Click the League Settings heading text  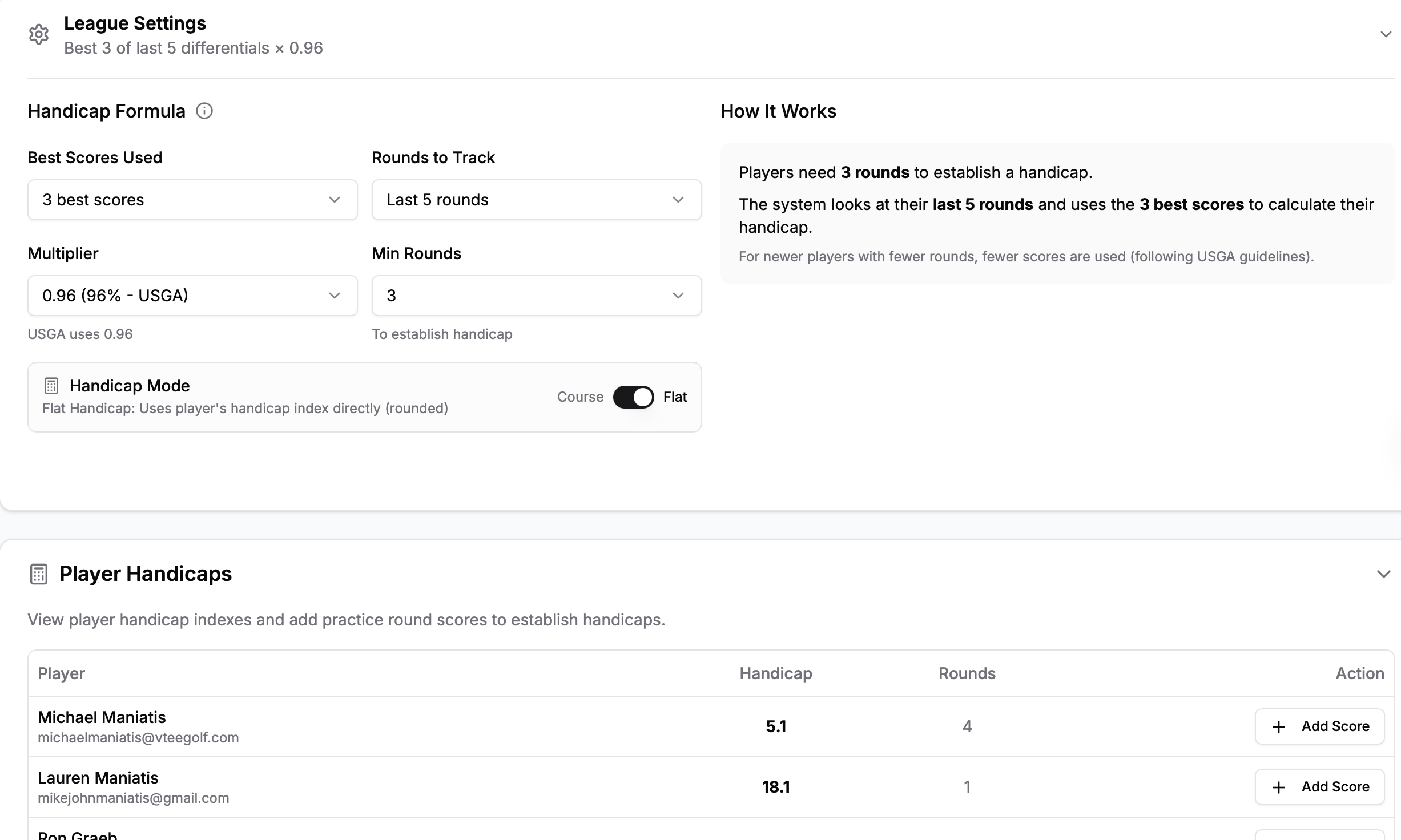[x=135, y=23]
